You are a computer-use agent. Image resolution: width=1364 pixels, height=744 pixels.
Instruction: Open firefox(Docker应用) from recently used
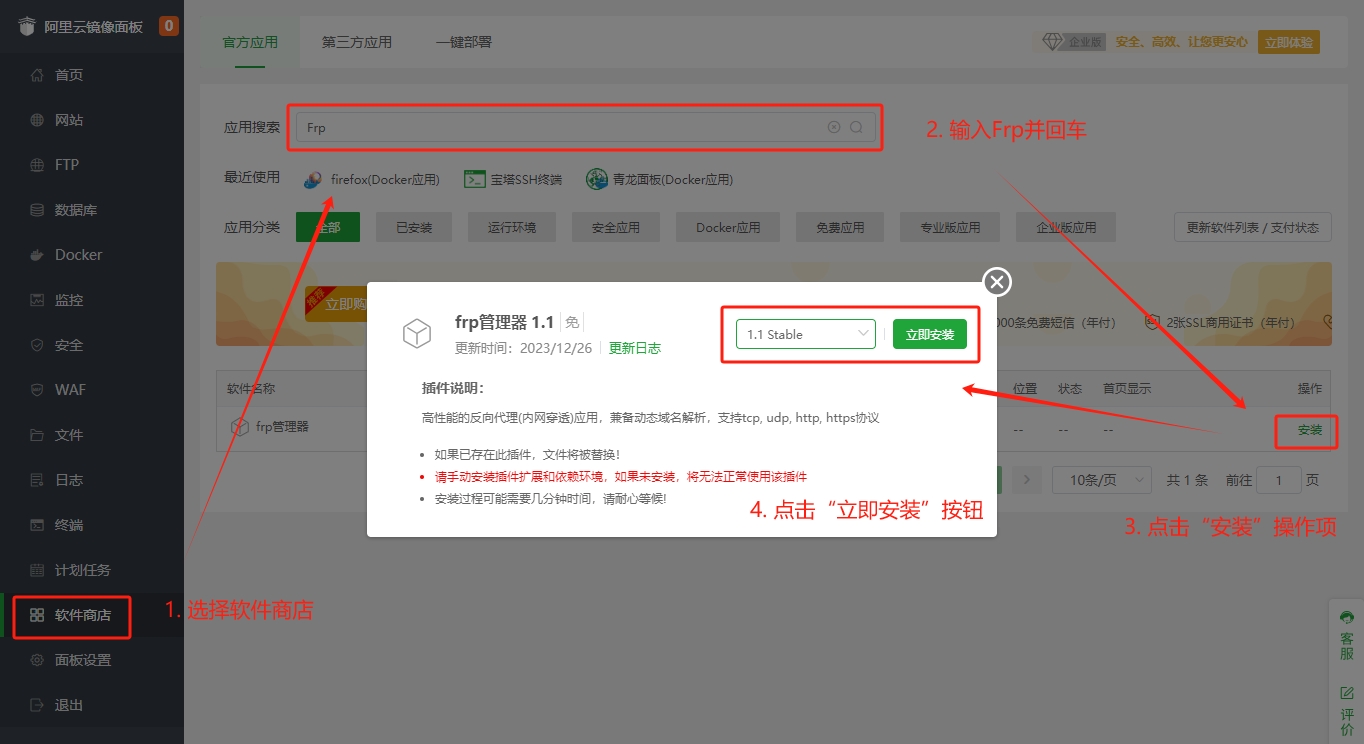tap(372, 180)
